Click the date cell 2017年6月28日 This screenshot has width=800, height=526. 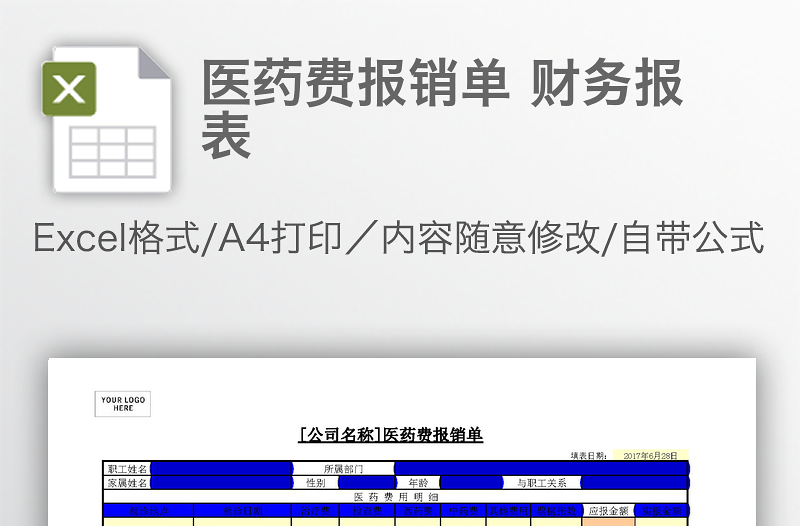pyautogui.click(x=651, y=456)
